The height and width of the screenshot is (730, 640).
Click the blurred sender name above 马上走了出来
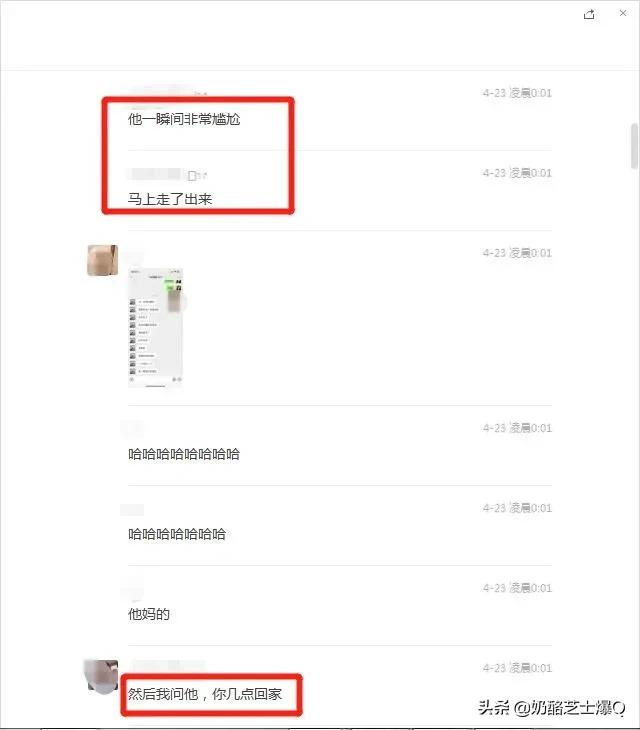point(155,174)
